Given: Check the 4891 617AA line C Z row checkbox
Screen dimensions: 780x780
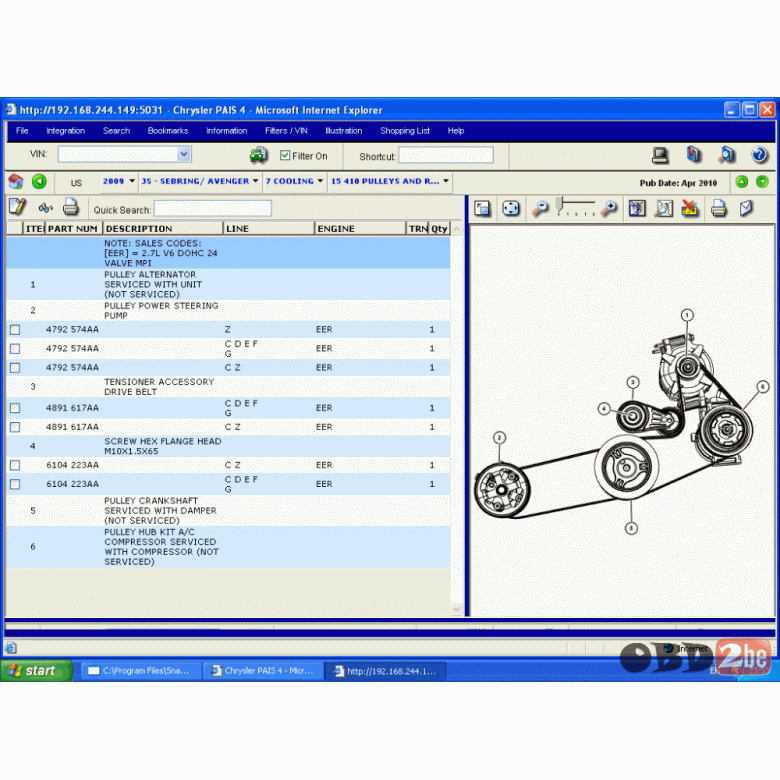Looking at the screenshot, I should pyautogui.click(x=15, y=427).
